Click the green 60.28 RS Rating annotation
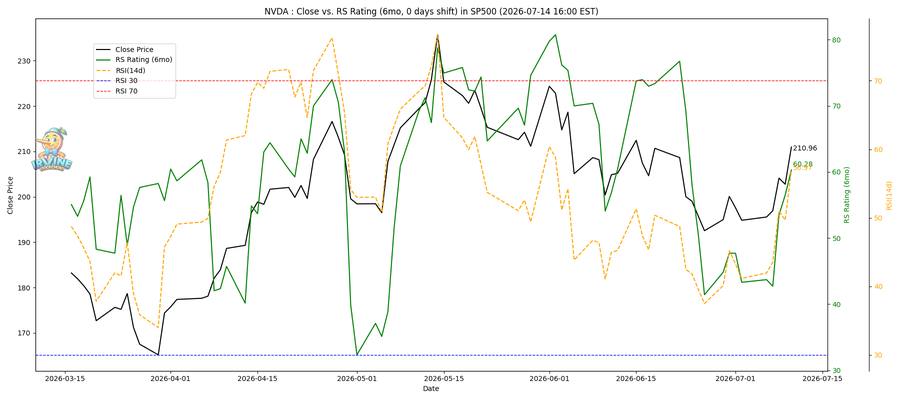900x400 pixels. [x=802, y=164]
